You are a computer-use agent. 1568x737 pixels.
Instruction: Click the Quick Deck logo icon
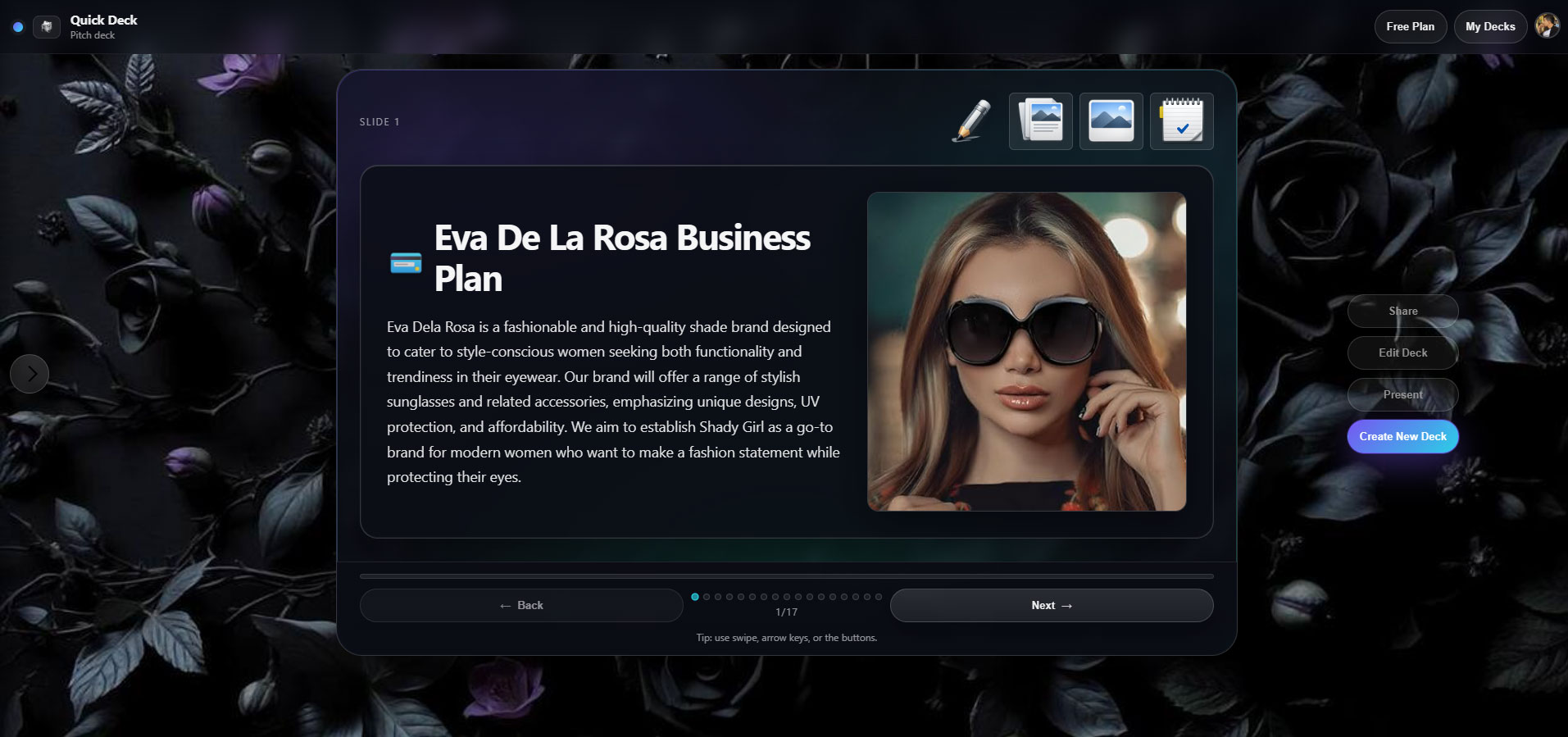point(47,27)
